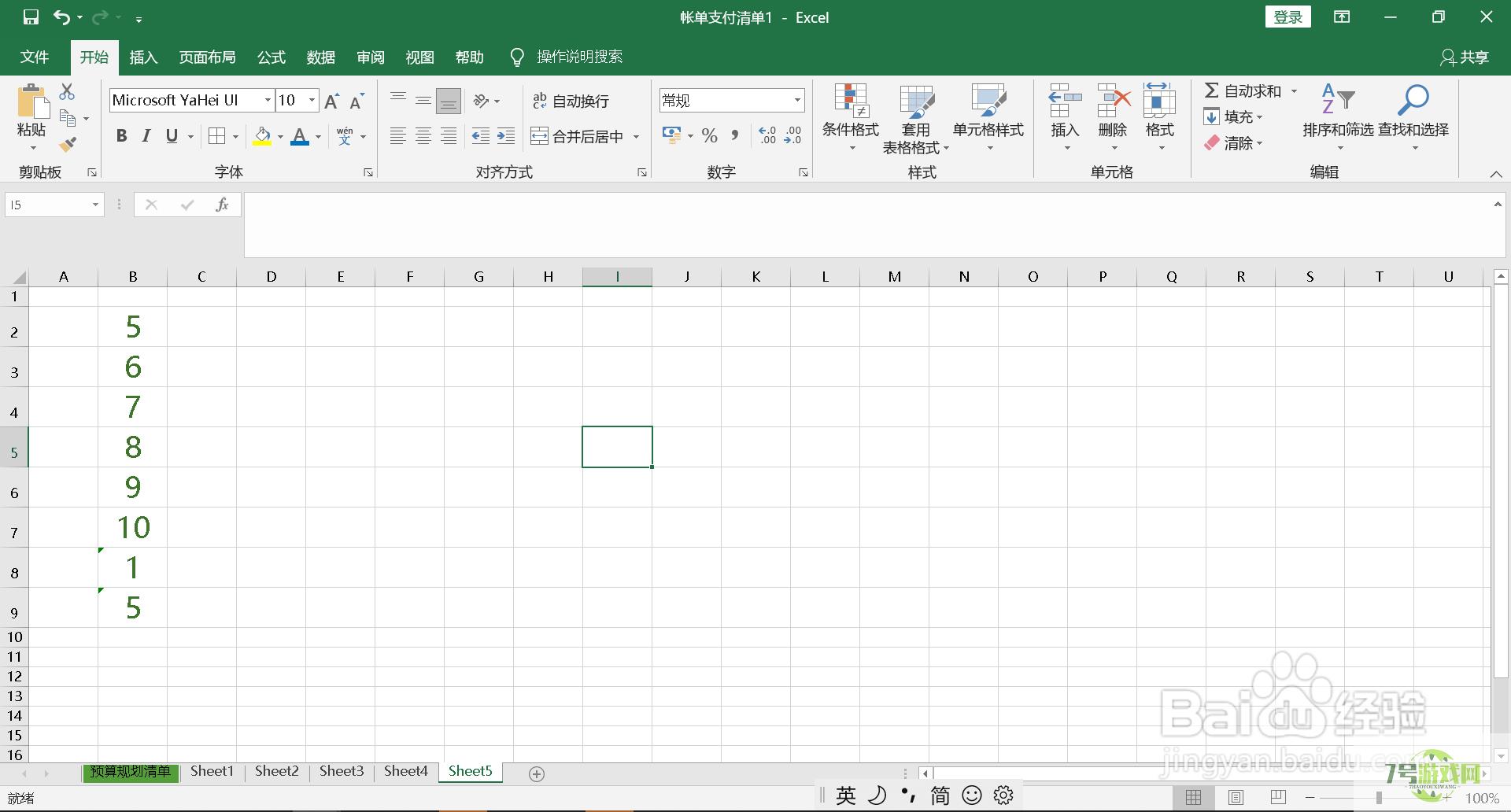Click 自动求和 AutoSum
Image resolution: width=1511 pixels, height=812 pixels.
(x=1243, y=91)
